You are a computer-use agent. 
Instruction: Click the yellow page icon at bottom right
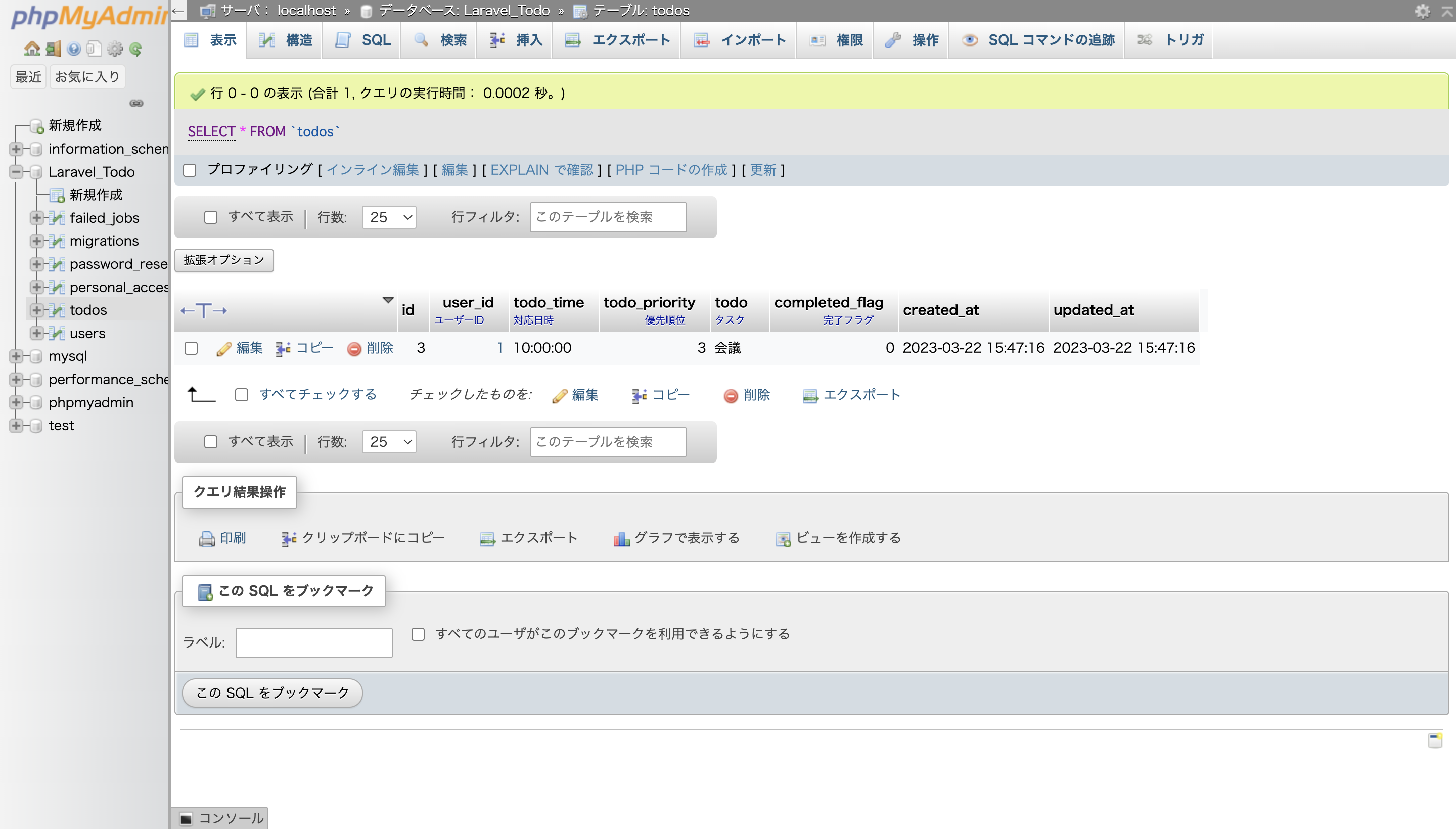point(1435,740)
